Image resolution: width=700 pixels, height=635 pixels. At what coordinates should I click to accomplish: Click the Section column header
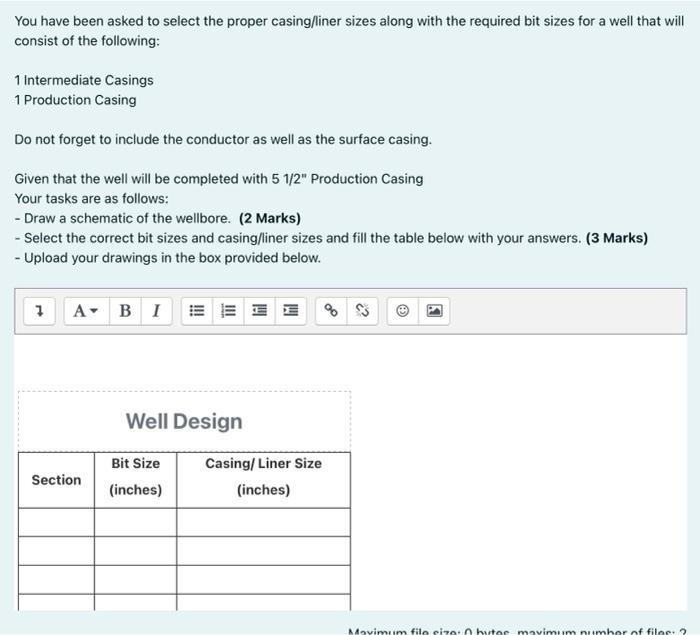tap(56, 480)
